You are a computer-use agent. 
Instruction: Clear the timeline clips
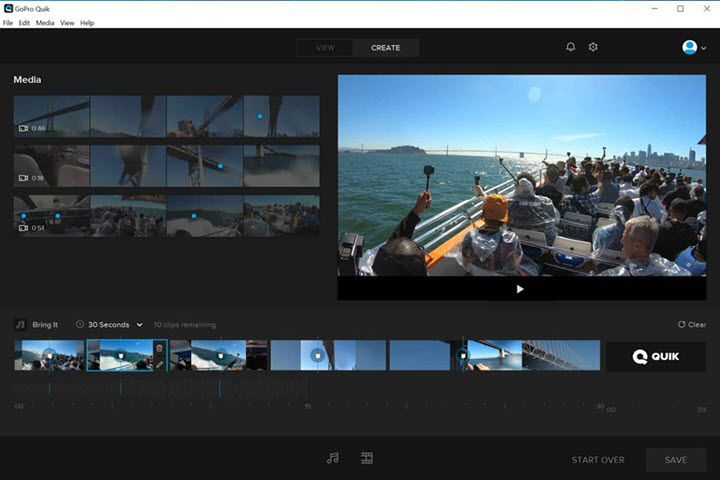(x=692, y=325)
